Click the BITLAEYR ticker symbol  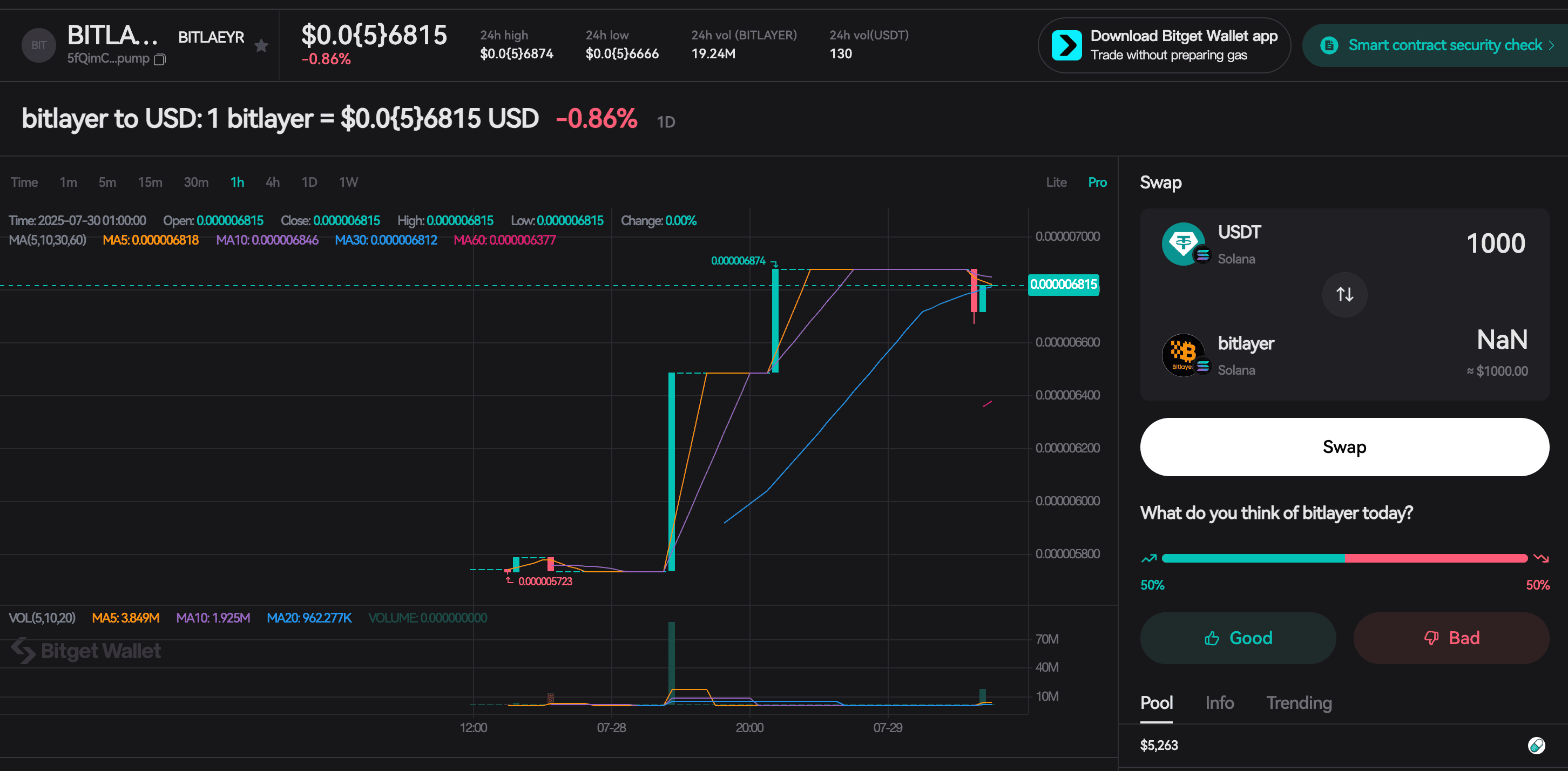(211, 37)
